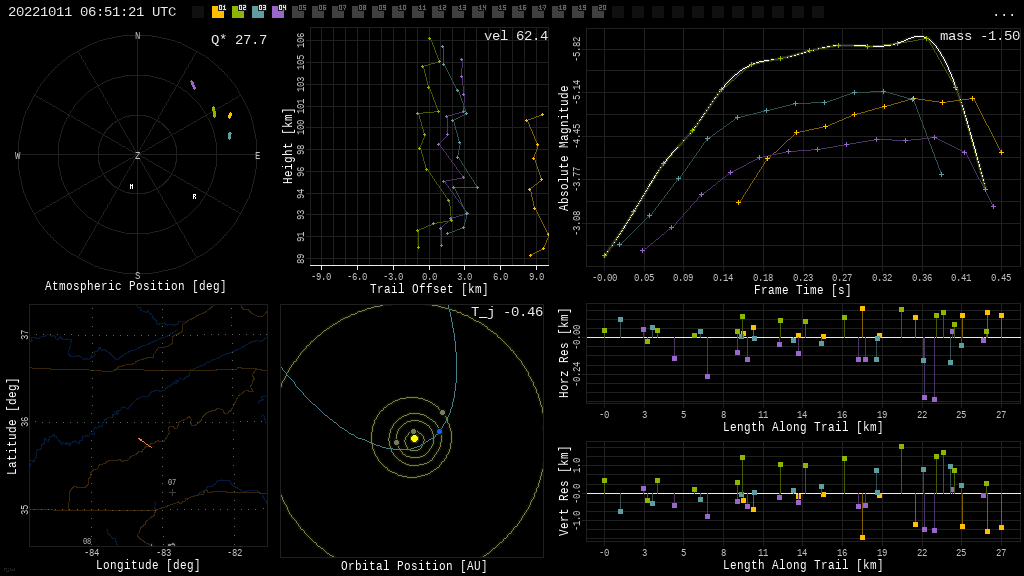Click the mass -1.50 label
The image size is (1024, 576).
[x=979, y=36]
